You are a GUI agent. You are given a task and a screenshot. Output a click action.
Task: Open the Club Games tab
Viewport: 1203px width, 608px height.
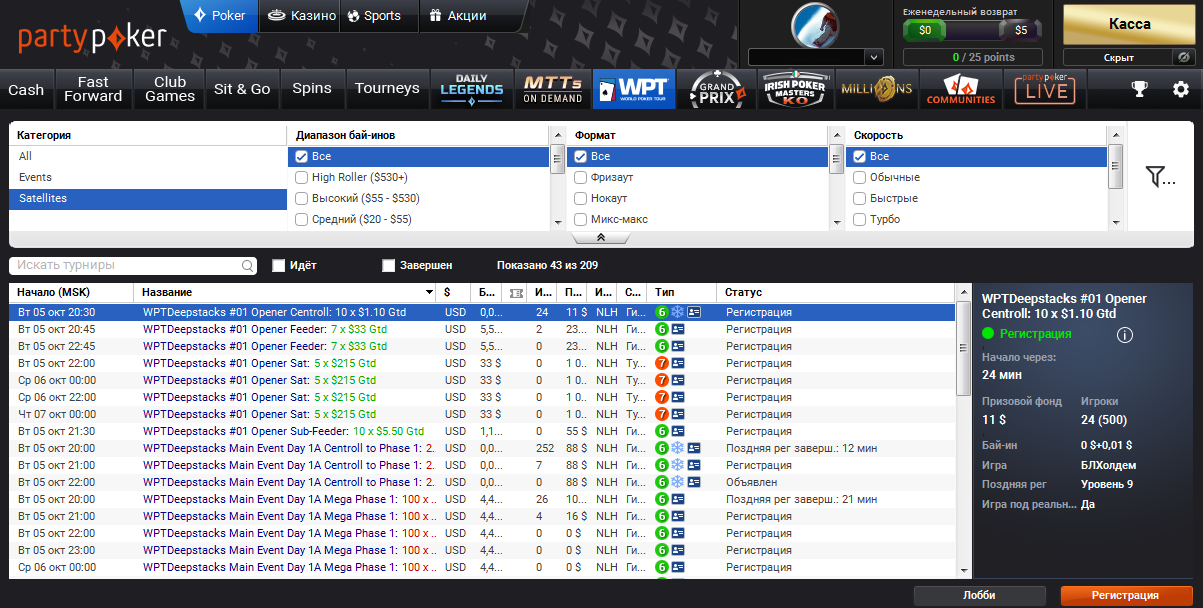point(170,89)
